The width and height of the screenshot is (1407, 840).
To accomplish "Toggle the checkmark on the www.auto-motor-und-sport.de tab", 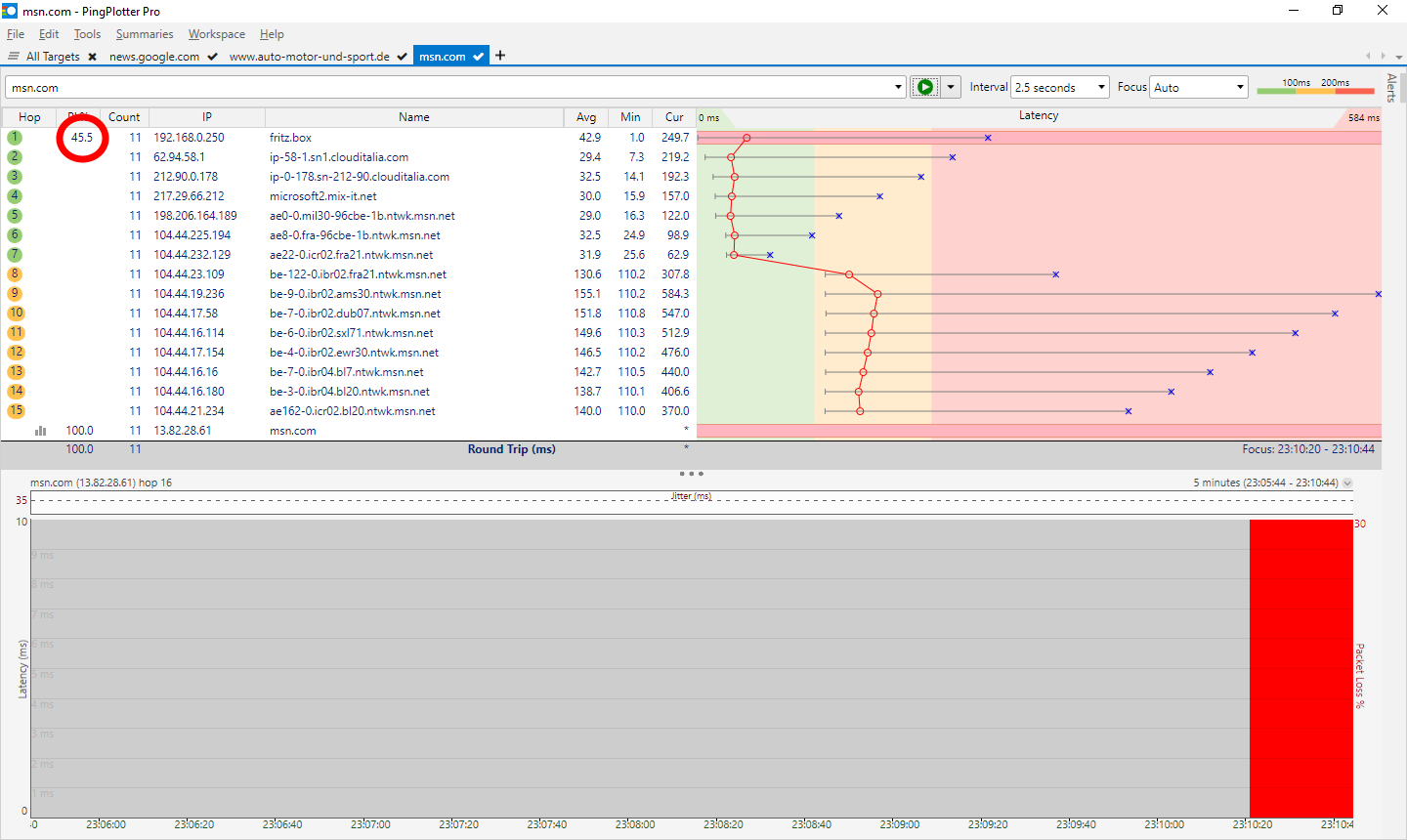I will (402, 57).
